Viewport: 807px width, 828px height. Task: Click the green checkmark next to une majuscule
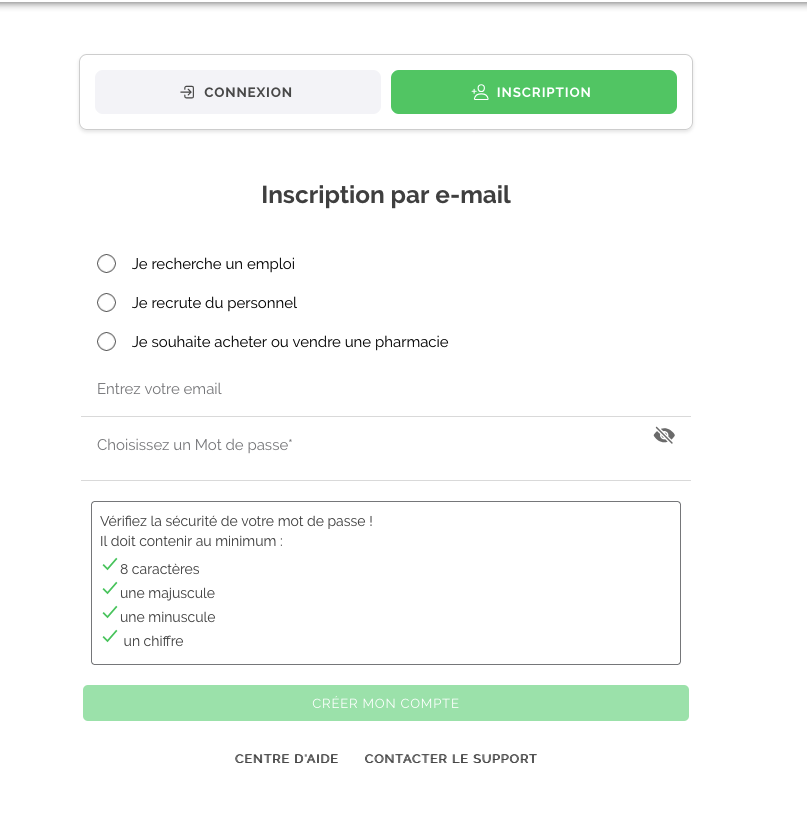pos(109,589)
